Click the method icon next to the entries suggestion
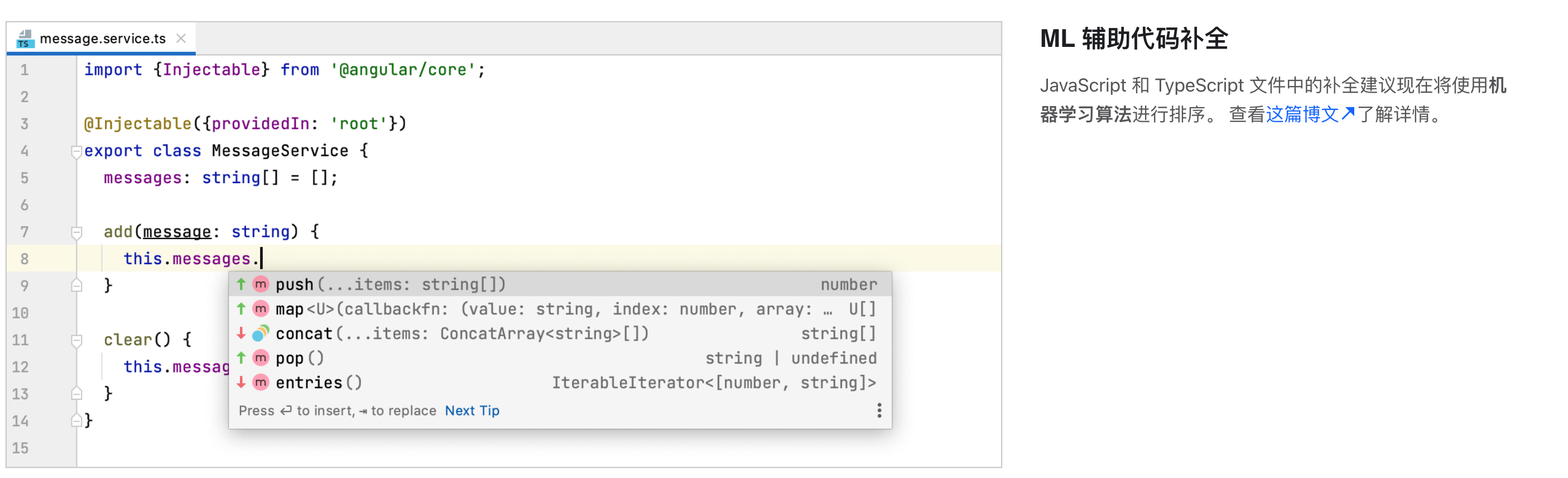The height and width of the screenshot is (478, 1568). coord(260,383)
